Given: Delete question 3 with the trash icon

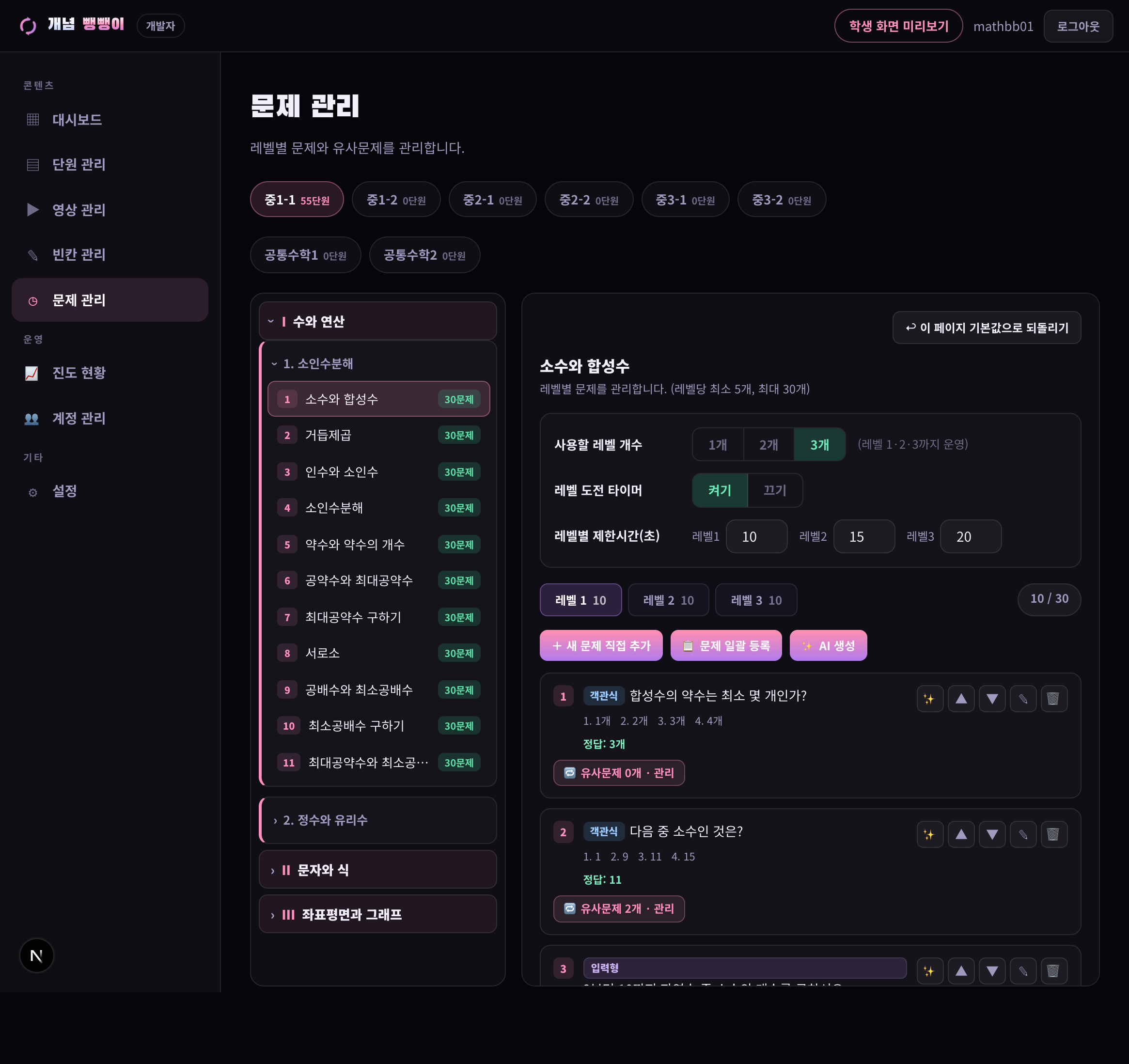Looking at the screenshot, I should pos(1053,971).
